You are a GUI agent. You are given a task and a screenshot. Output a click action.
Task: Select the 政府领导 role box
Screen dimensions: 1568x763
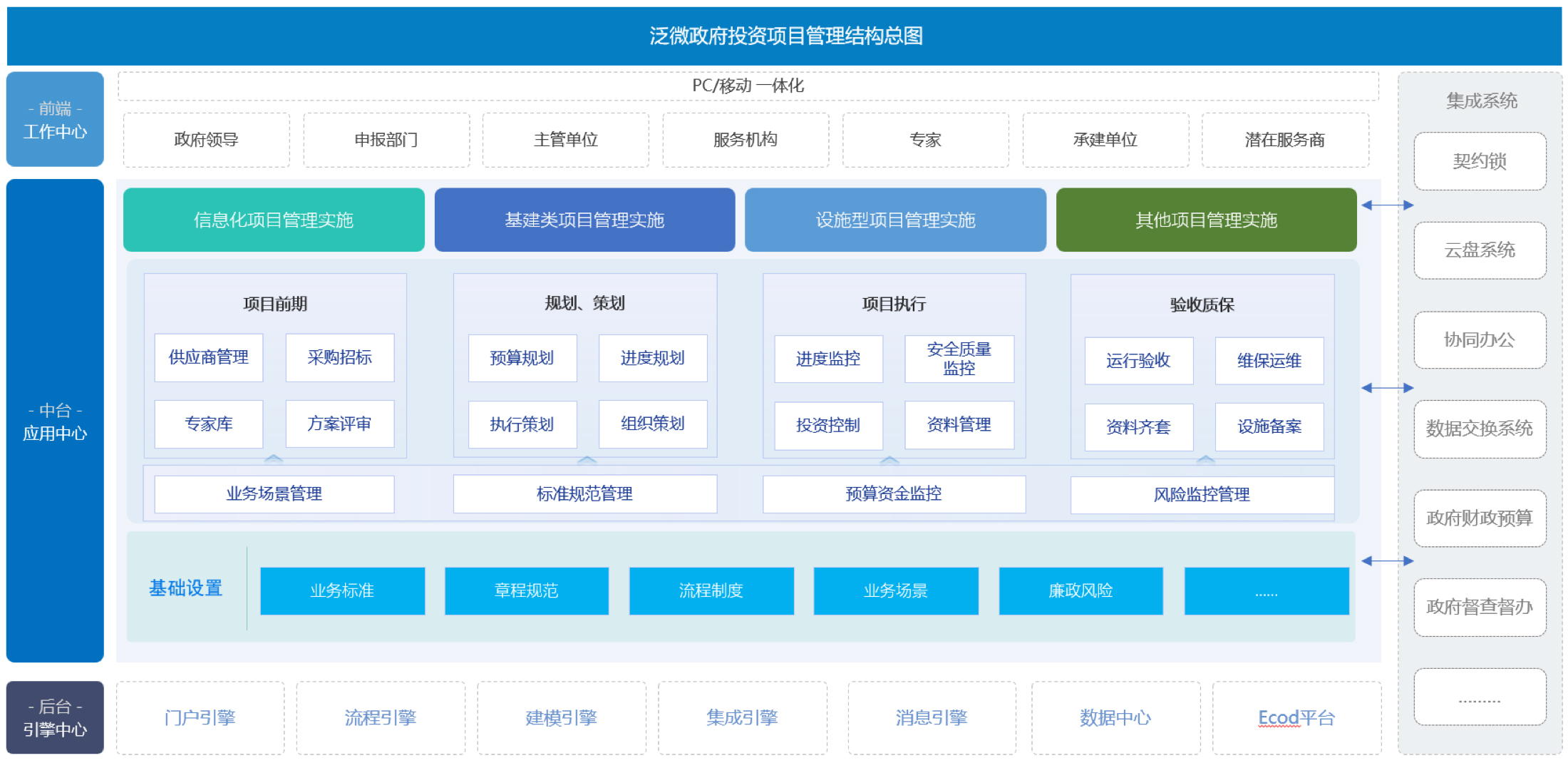click(x=207, y=140)
